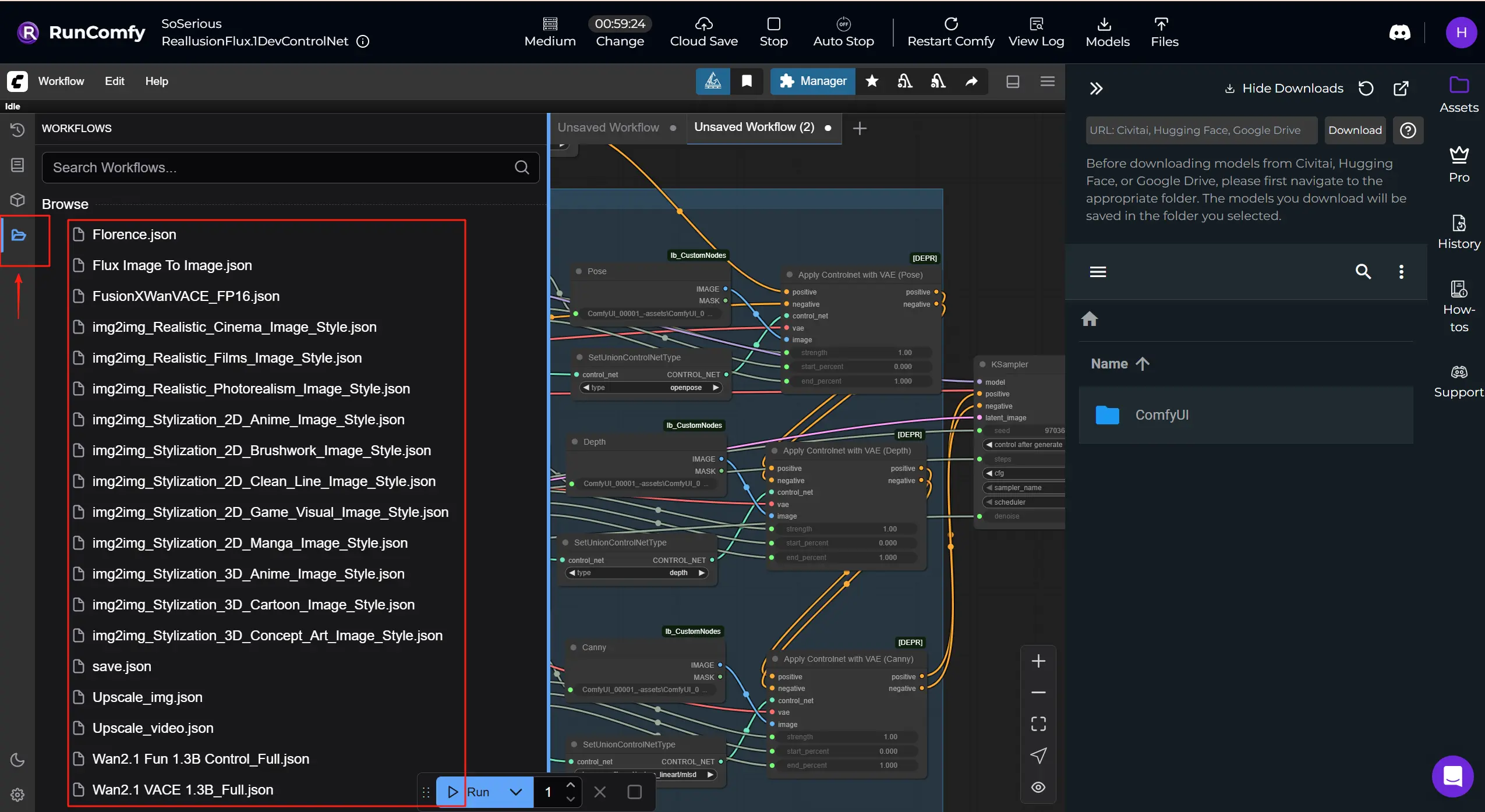Open Run button dropdown arrow

[x=515, y=792]
